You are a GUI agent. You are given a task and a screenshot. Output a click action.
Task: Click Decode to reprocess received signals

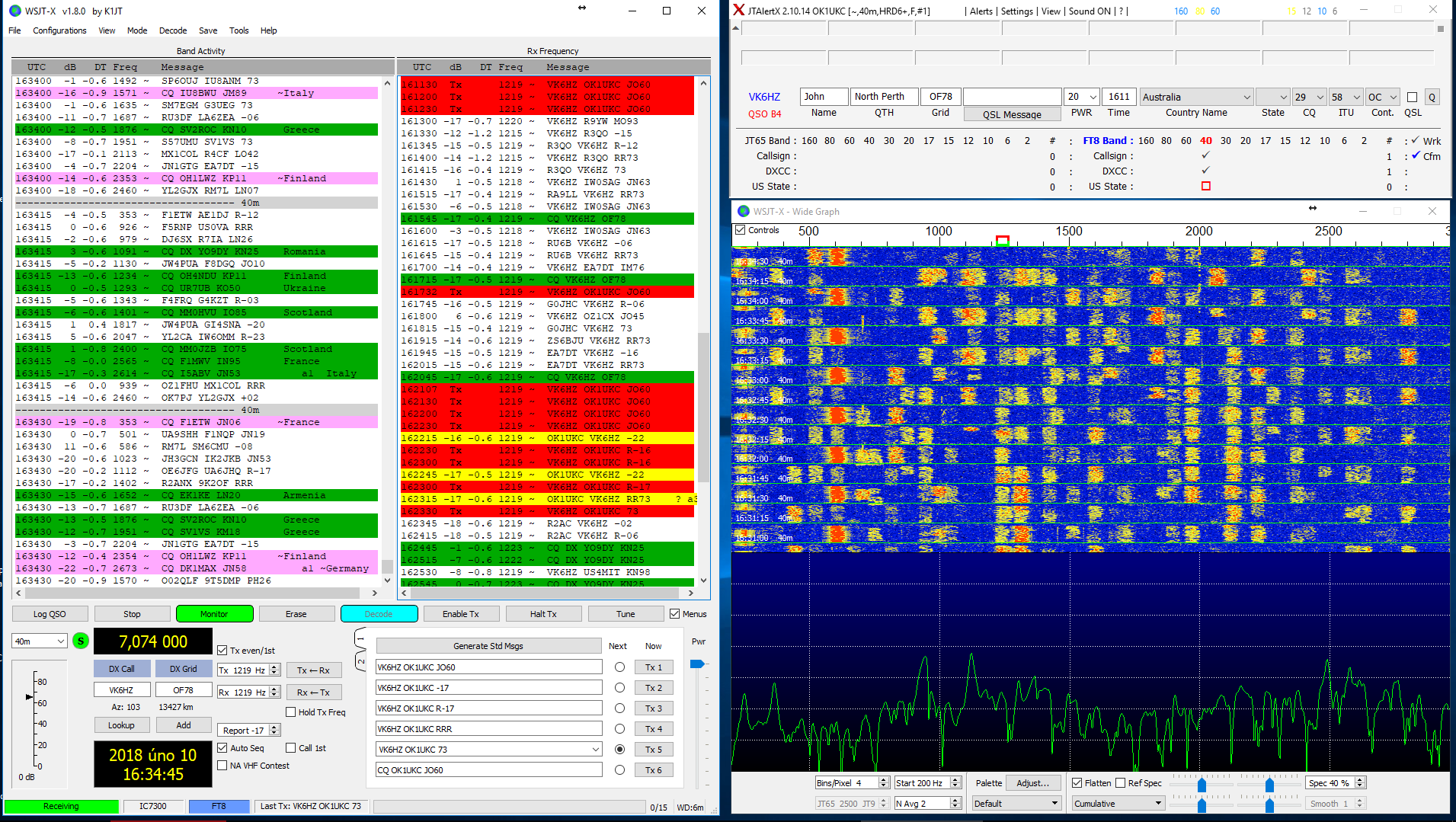pos(379,613)
